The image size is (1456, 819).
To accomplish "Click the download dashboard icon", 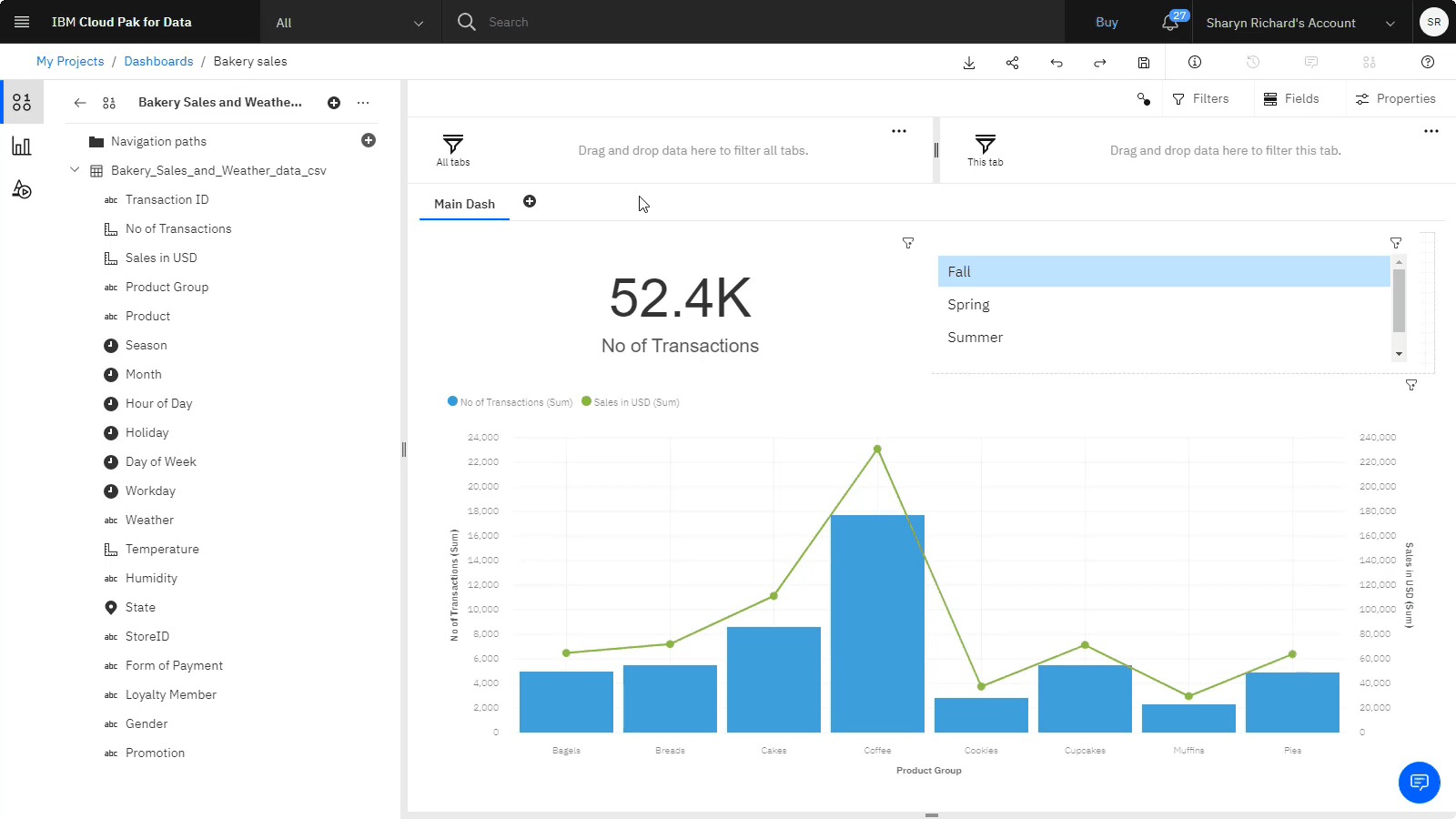I will 969,62.
